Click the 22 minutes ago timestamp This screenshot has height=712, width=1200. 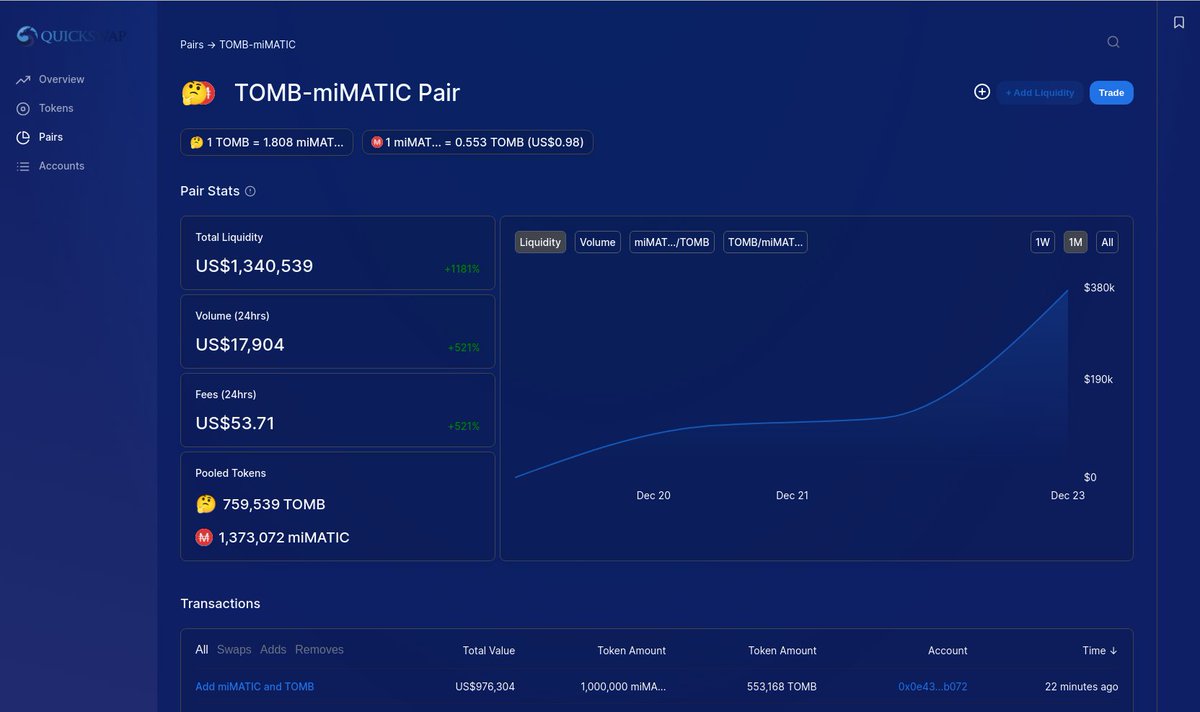coord(1082,687)
